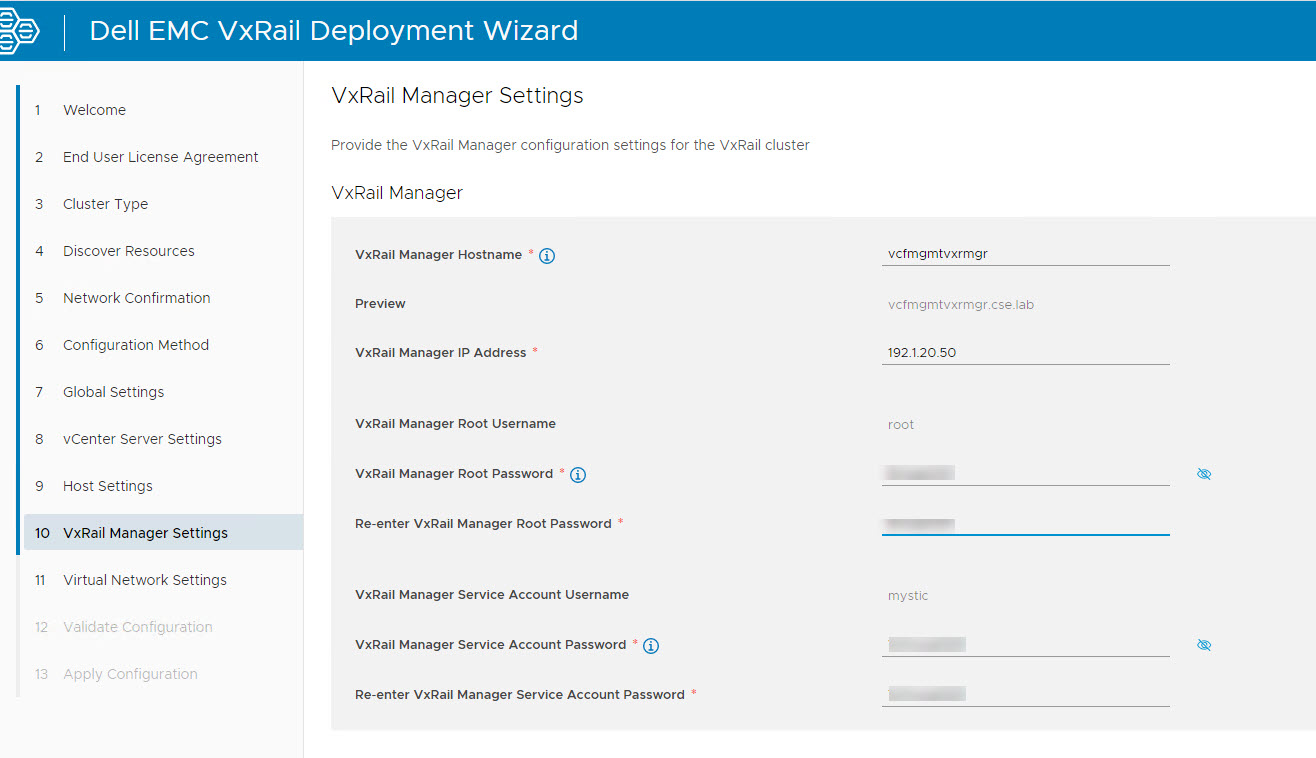Viewport: 1316px width, 758px height.
Task: Navigate to Cluster Type step
Action: pos(105,204)
